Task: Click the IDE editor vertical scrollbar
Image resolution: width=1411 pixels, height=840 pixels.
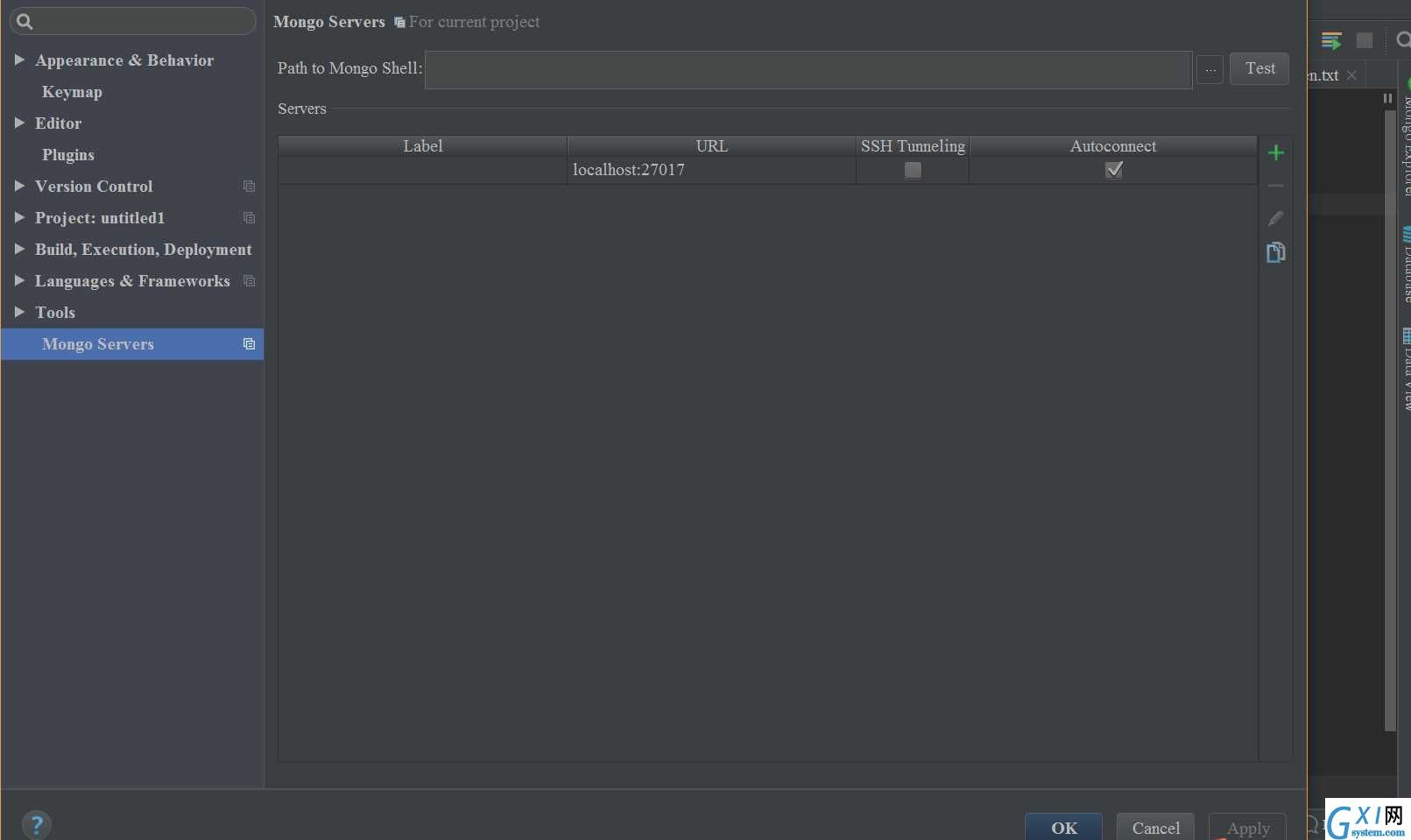Action: pyautogui.click(x=1390, y=420)
